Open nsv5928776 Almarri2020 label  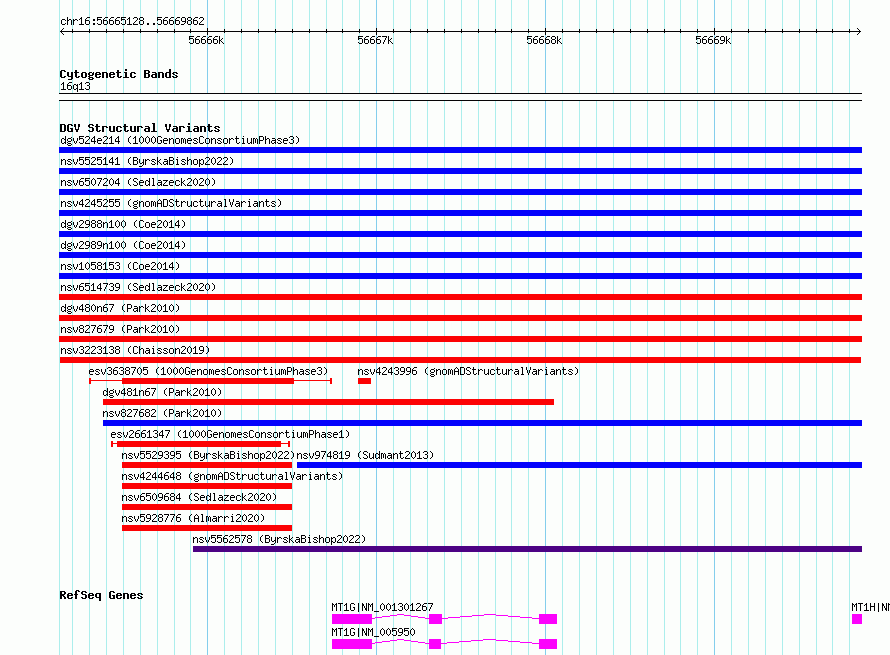[x=193, y=518]
